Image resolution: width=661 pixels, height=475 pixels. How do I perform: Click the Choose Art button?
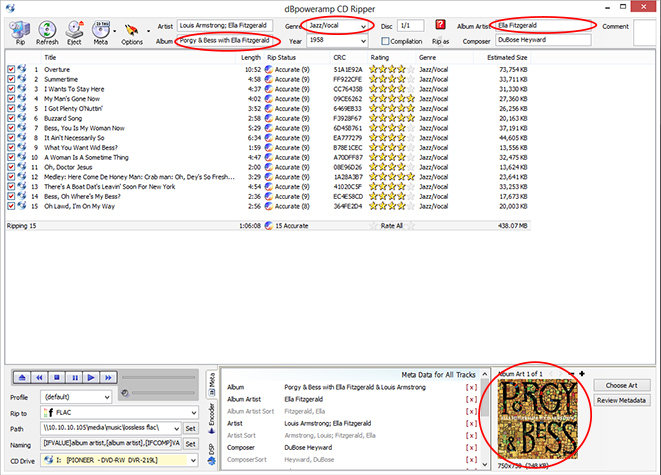621,385
